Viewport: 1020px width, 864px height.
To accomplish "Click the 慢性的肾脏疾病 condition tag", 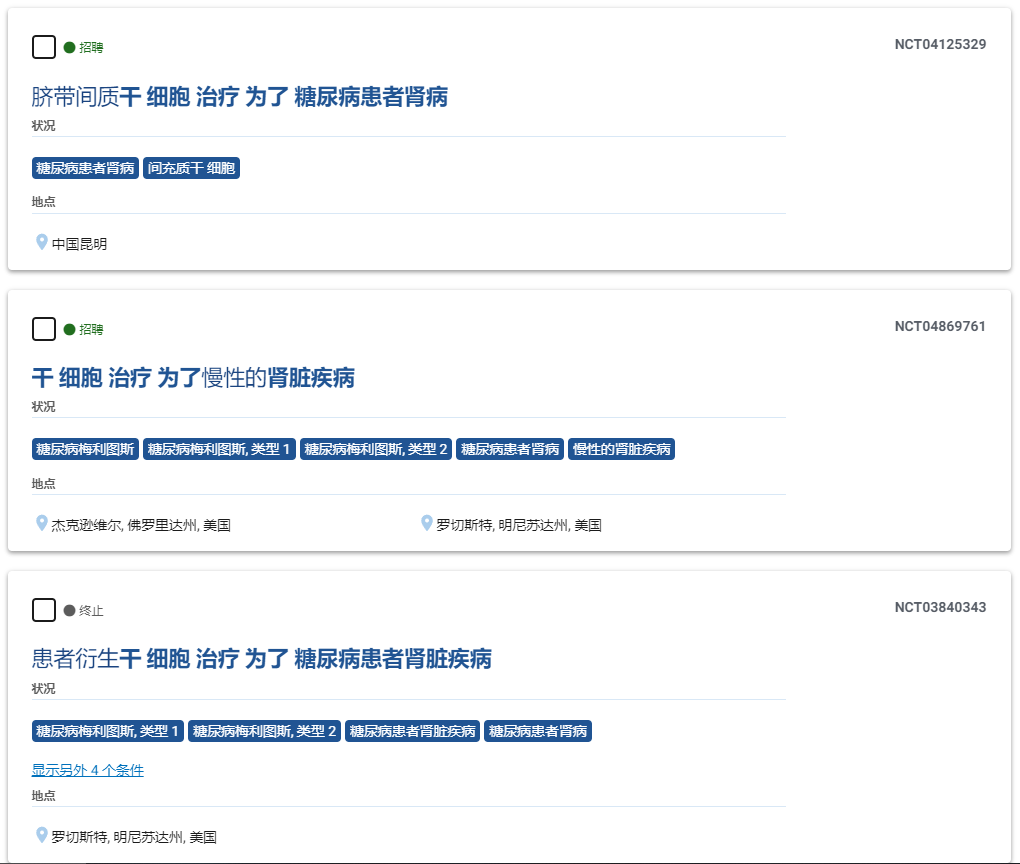I will click(621, 449).
